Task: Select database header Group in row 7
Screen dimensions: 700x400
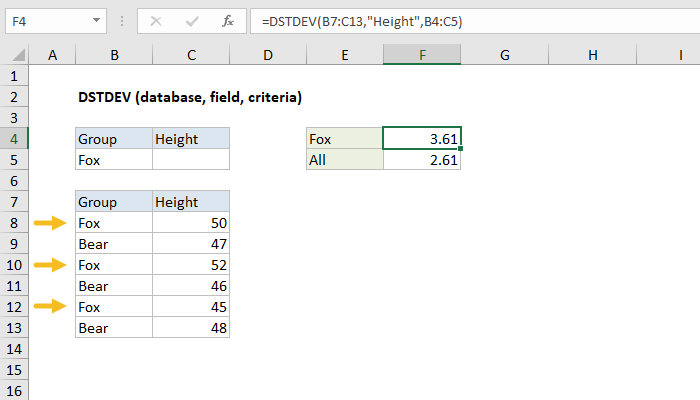Action: click(x=114, y=201)
